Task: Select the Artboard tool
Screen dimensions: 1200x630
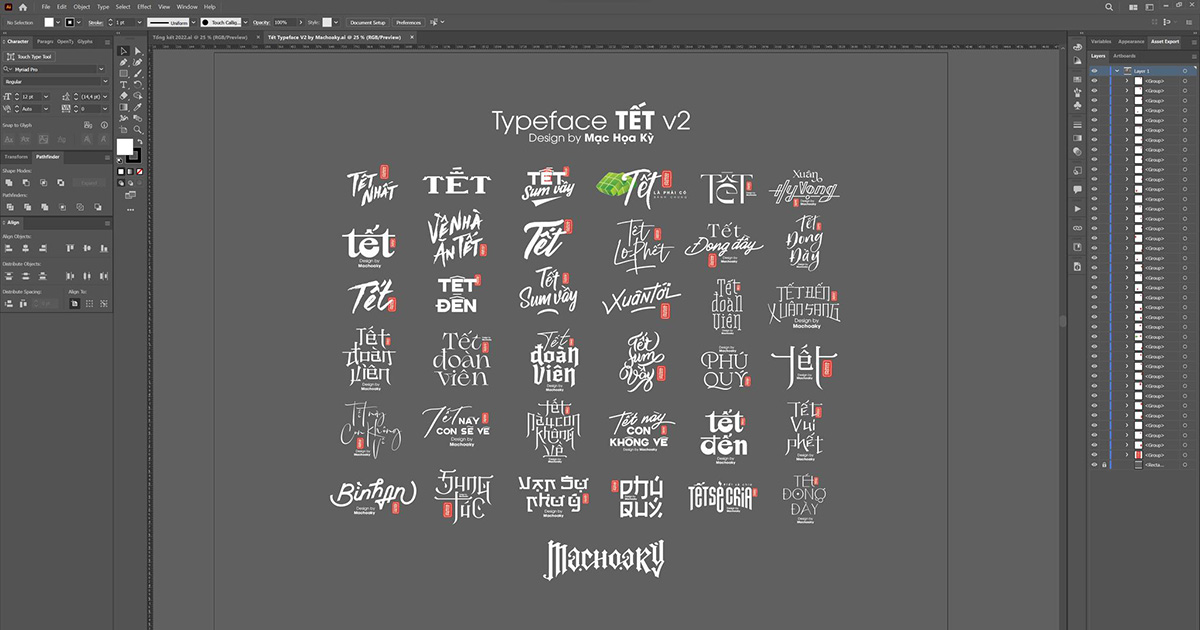Action: point(123,129)
